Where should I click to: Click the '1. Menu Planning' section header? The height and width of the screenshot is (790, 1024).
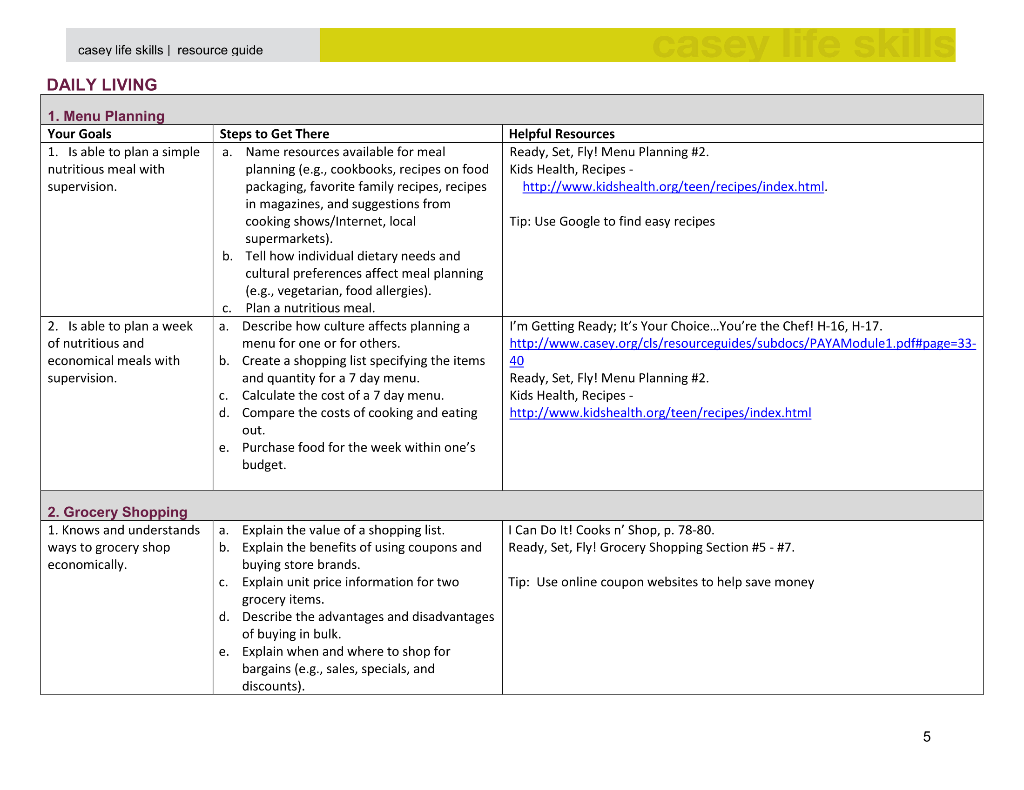[106, 116]
